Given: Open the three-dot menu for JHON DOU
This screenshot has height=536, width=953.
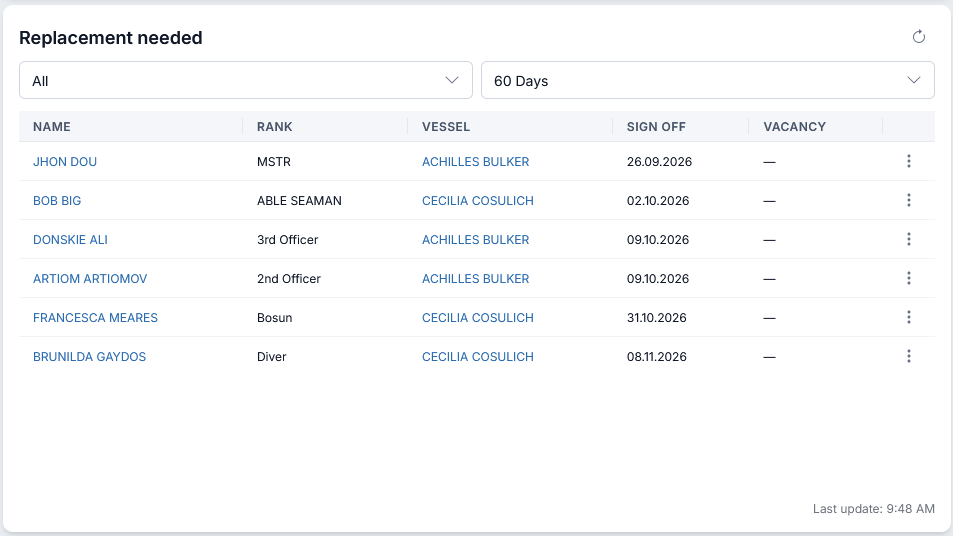Looking at the screenshot, I should click(909, 161).
